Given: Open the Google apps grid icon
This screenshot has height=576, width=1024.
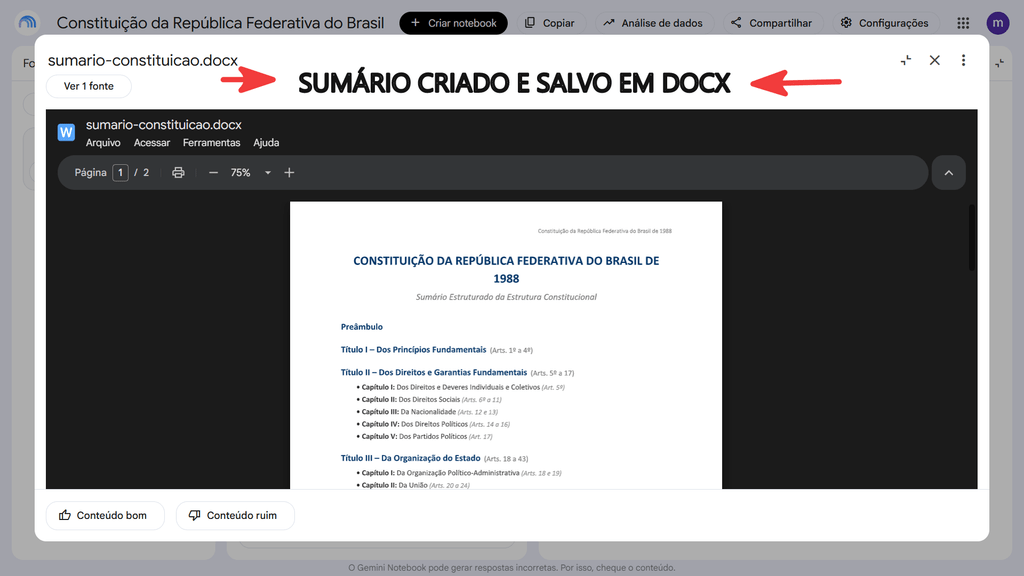Looking at the screenshot, I should tap(963, 23).
